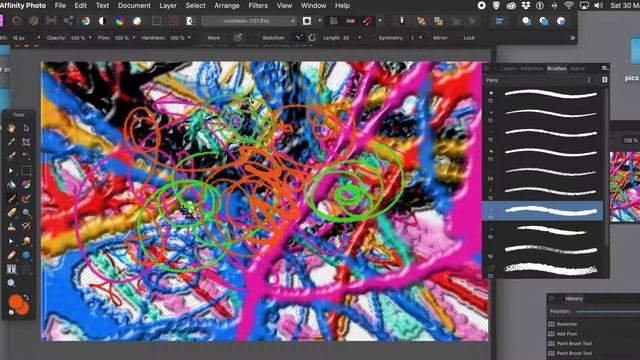Select the Gradient colour wheel tool
Viewport: 640px width, 360px height.
tap(26, 184)
